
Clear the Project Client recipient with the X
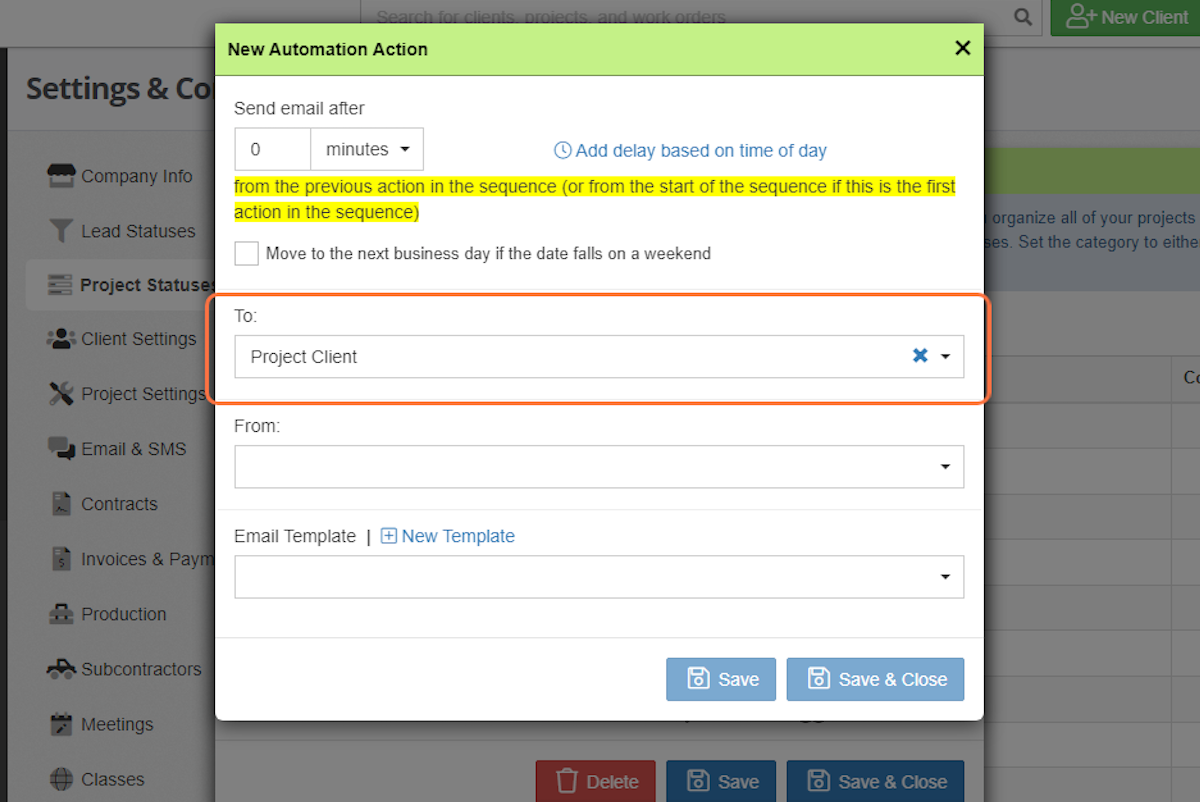[x=919, y=355]
